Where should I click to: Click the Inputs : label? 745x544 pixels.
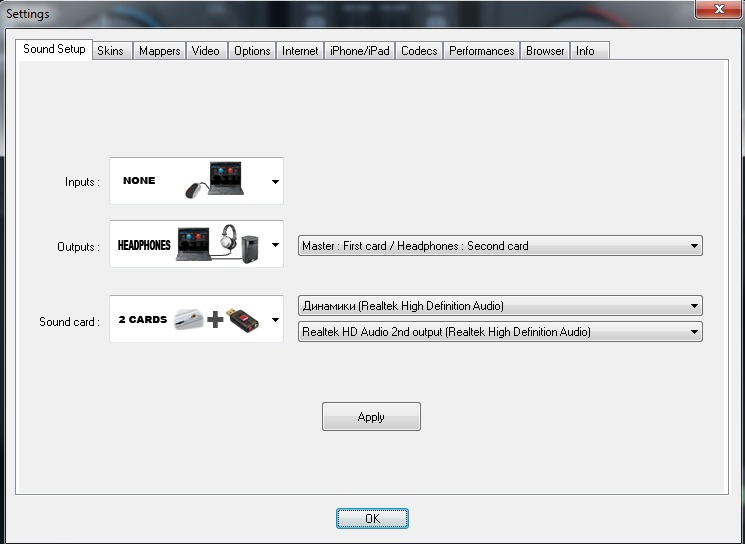coord(82,182)
